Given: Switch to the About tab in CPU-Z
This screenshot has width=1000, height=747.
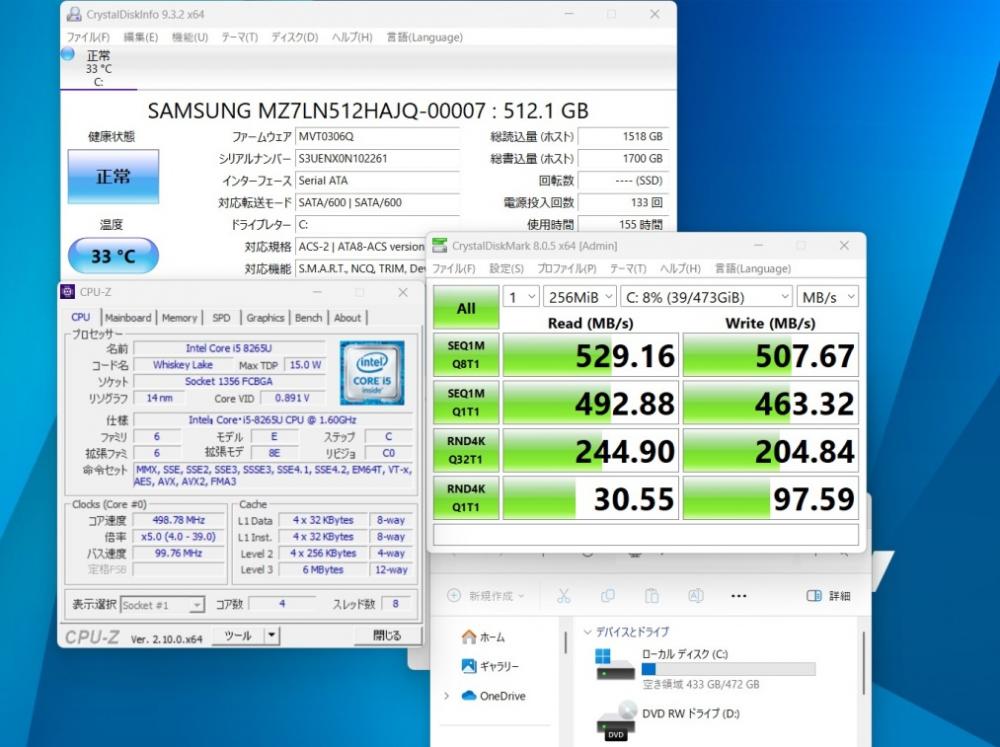Looking at the screenshot, I should (x=348, y=317).
